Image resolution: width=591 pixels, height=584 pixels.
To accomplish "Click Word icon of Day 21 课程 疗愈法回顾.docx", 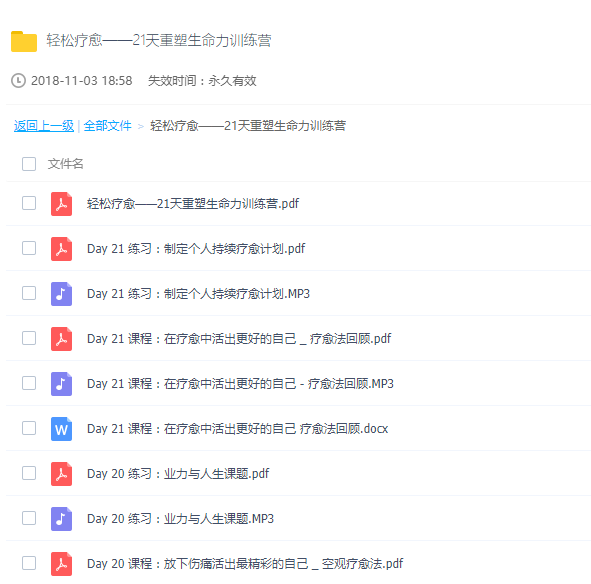I will point(61,429).
